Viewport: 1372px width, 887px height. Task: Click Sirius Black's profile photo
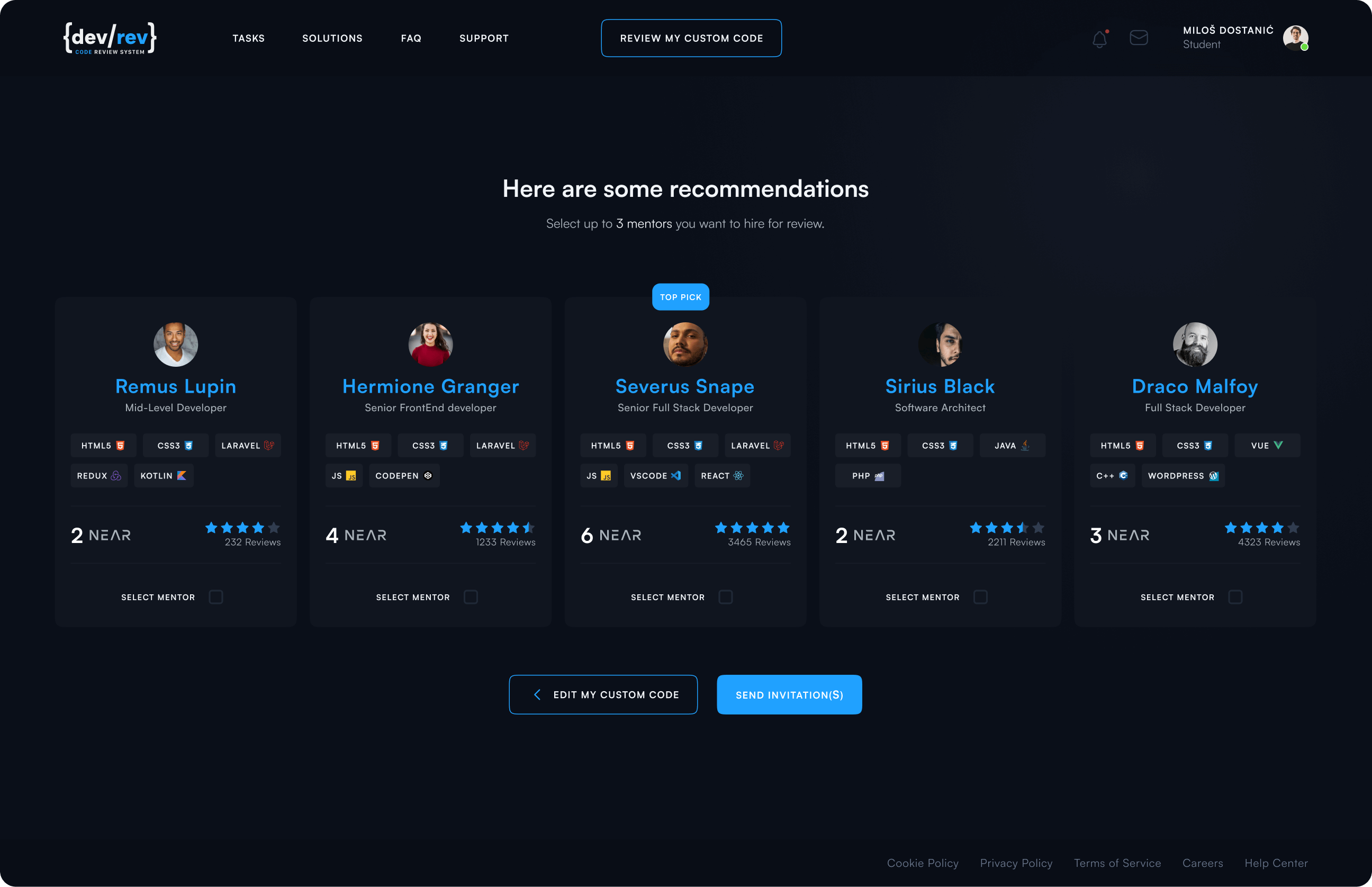pyautogui.click(x=940, y=345)
